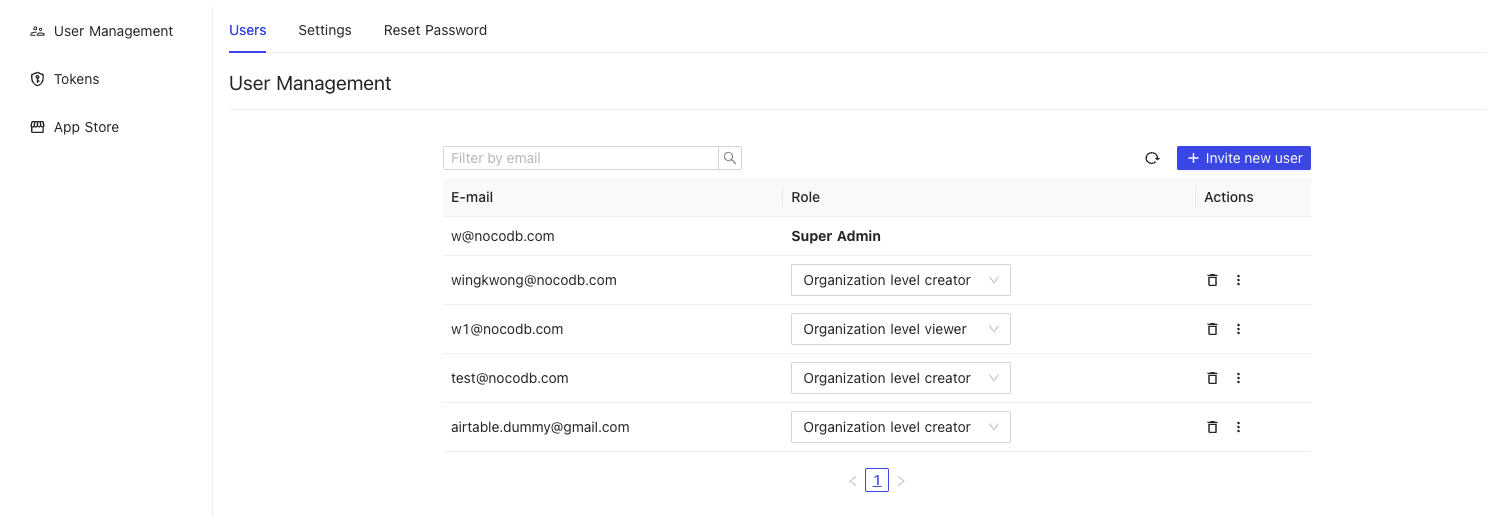Go to App Store in sidebar
Viewport: 1487px width, 518px height.
click(x=86, y=127)
